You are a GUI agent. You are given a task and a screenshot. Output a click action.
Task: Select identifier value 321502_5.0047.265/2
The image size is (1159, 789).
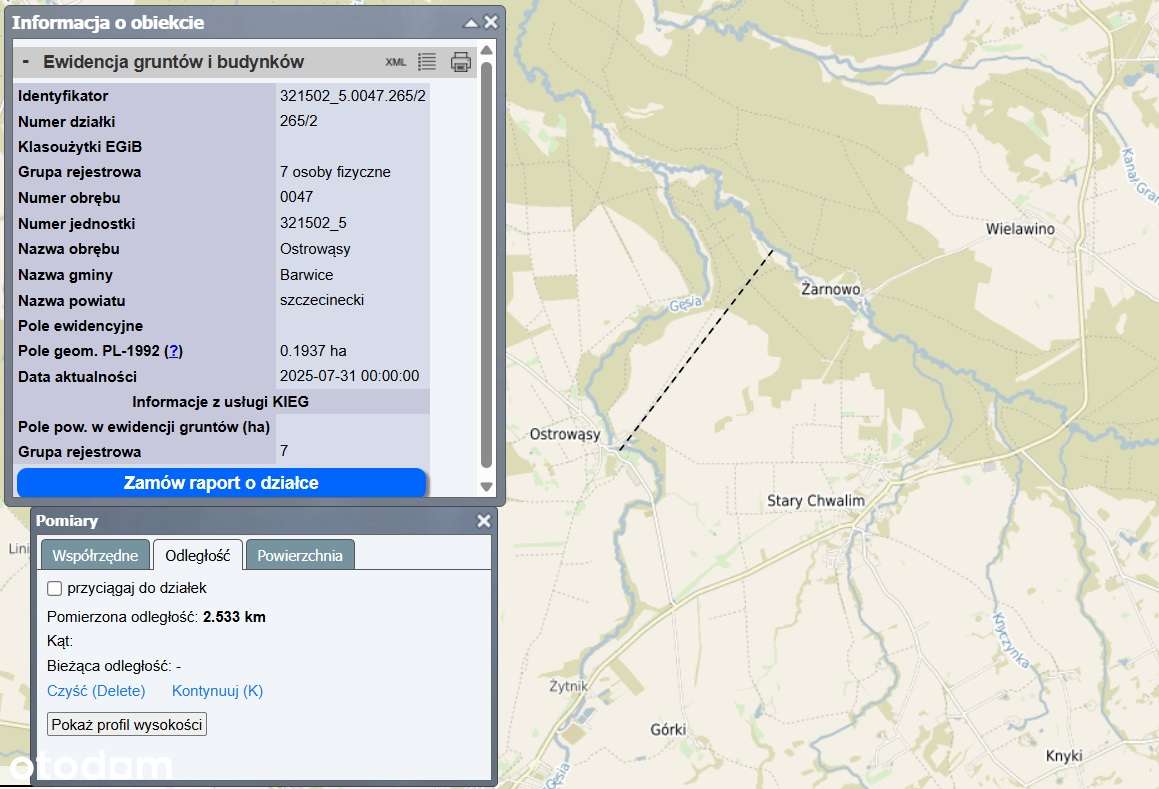(x=353, y=96)
